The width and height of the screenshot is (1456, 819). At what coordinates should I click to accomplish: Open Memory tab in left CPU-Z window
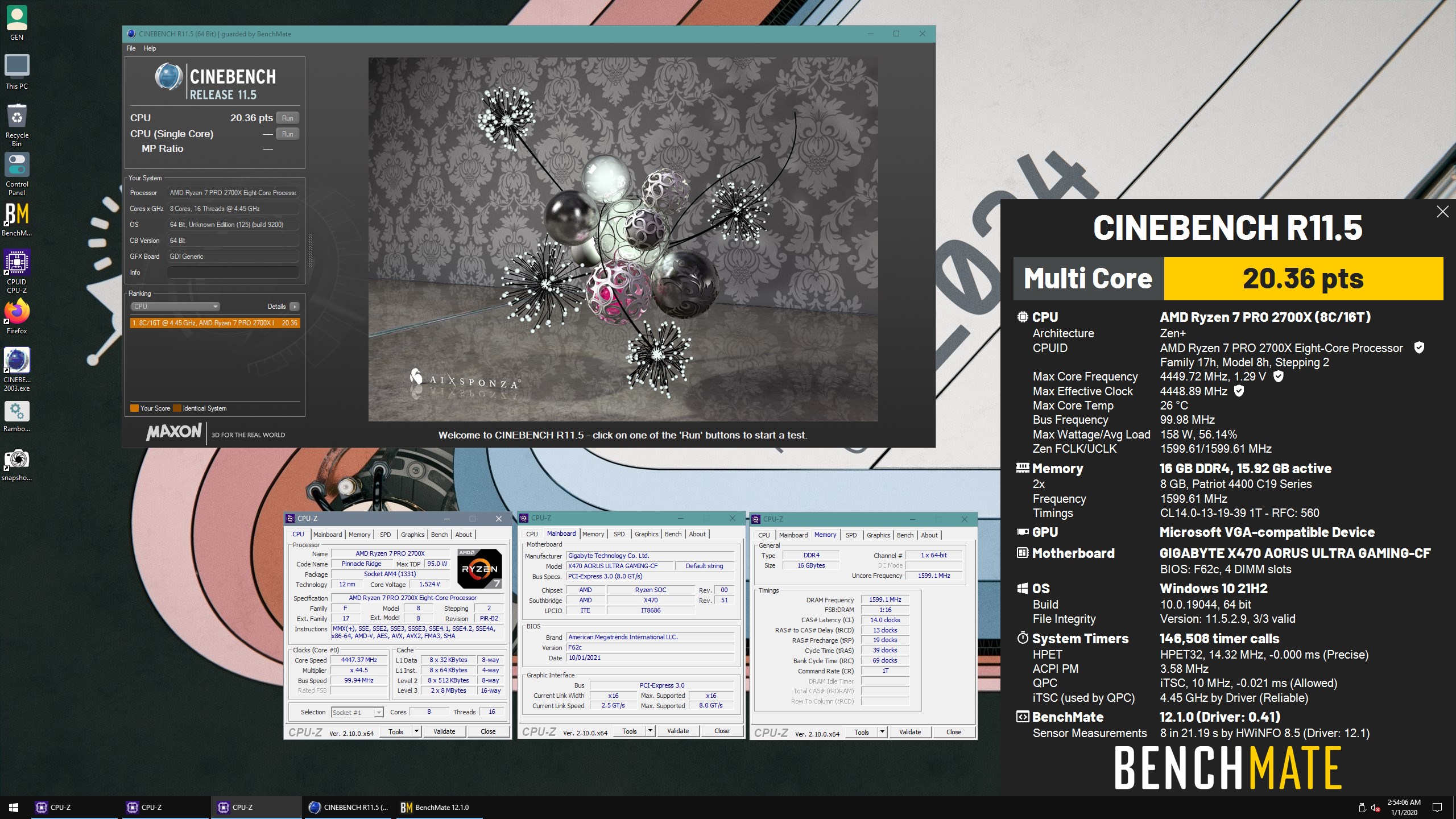(359, 534)
